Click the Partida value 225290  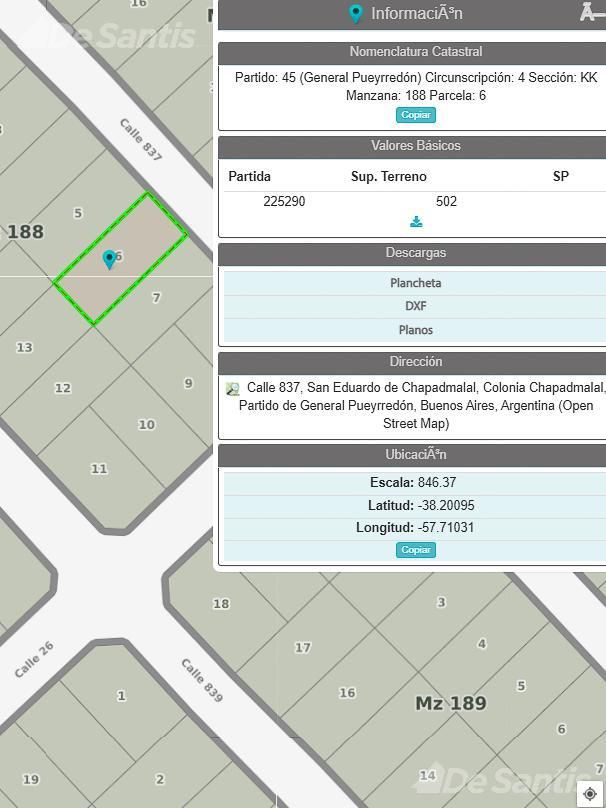tap(284, 201)
